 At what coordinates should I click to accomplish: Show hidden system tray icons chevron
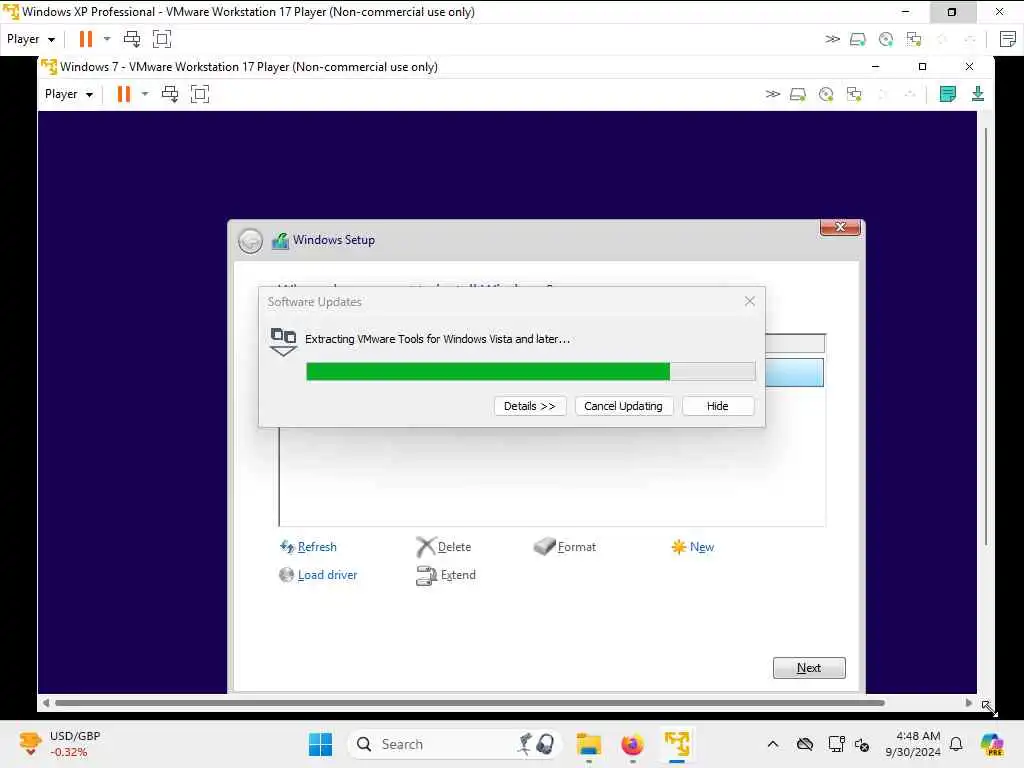(x=773, y=744)
